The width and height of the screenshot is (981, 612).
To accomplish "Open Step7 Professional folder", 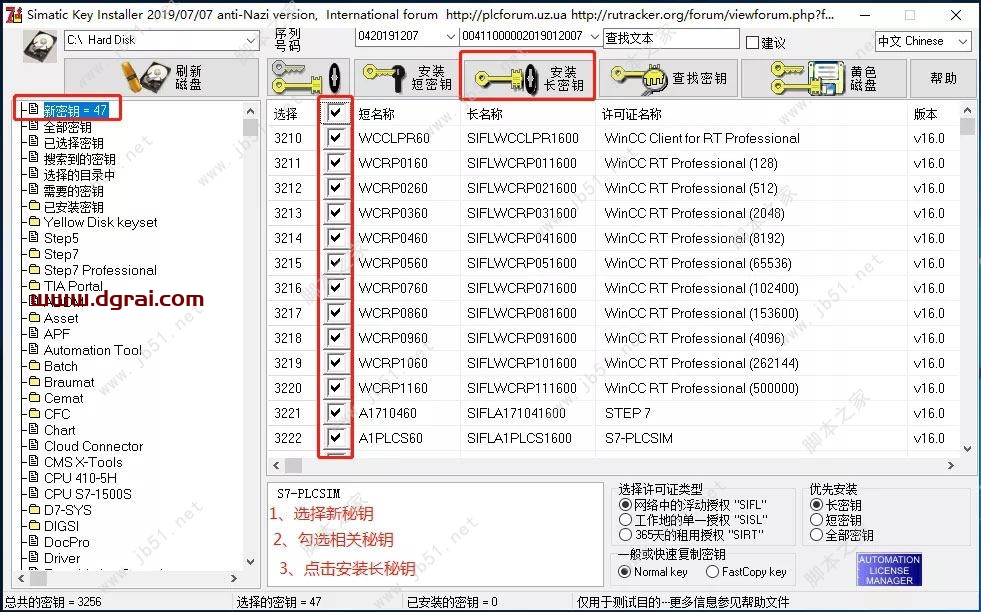I will [x=100, y=270].
